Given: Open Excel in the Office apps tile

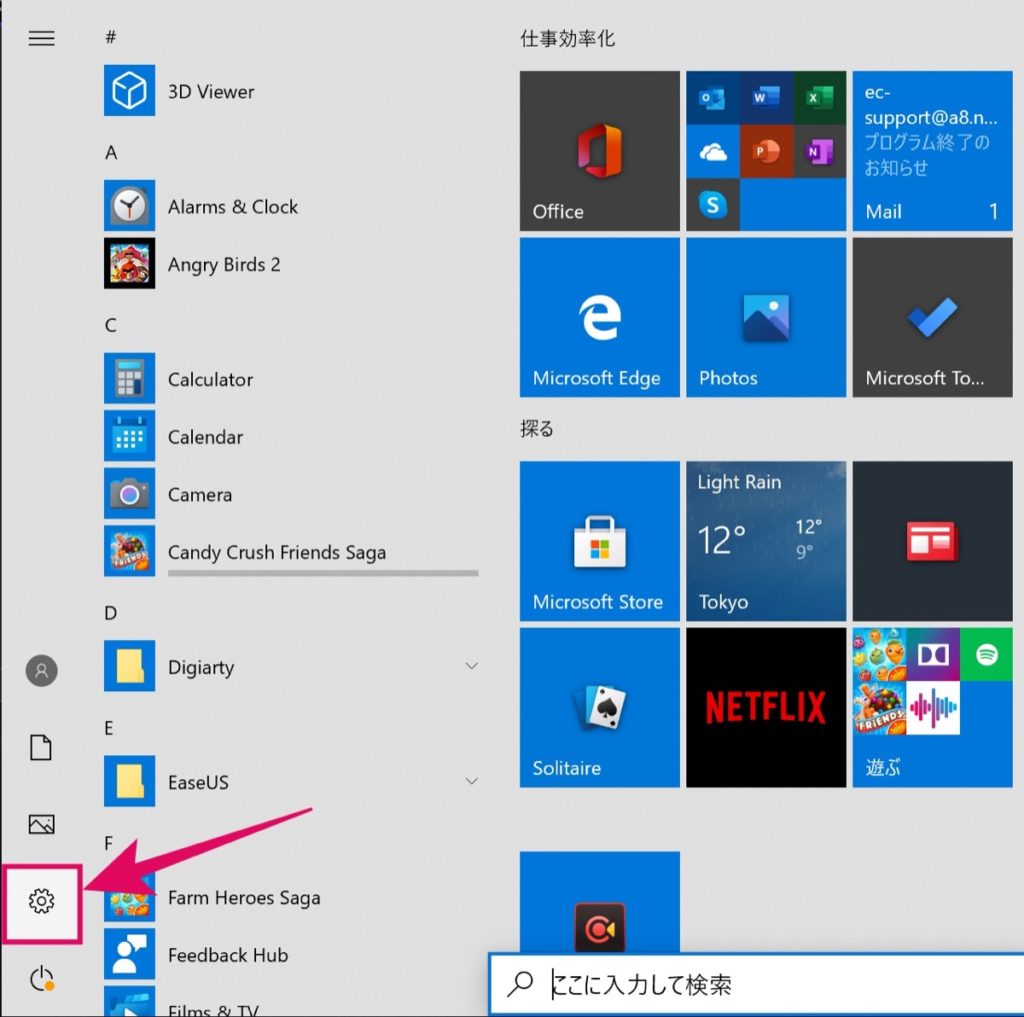Looking at the screenshot, I should click(x=820, y=97).
